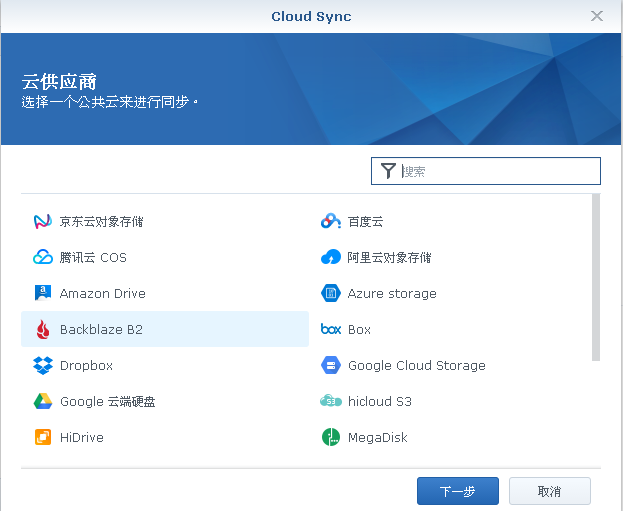The image size is (623, 511).
Task: Click the 京东云对象存储 provider icon
Action: (43, 222)
